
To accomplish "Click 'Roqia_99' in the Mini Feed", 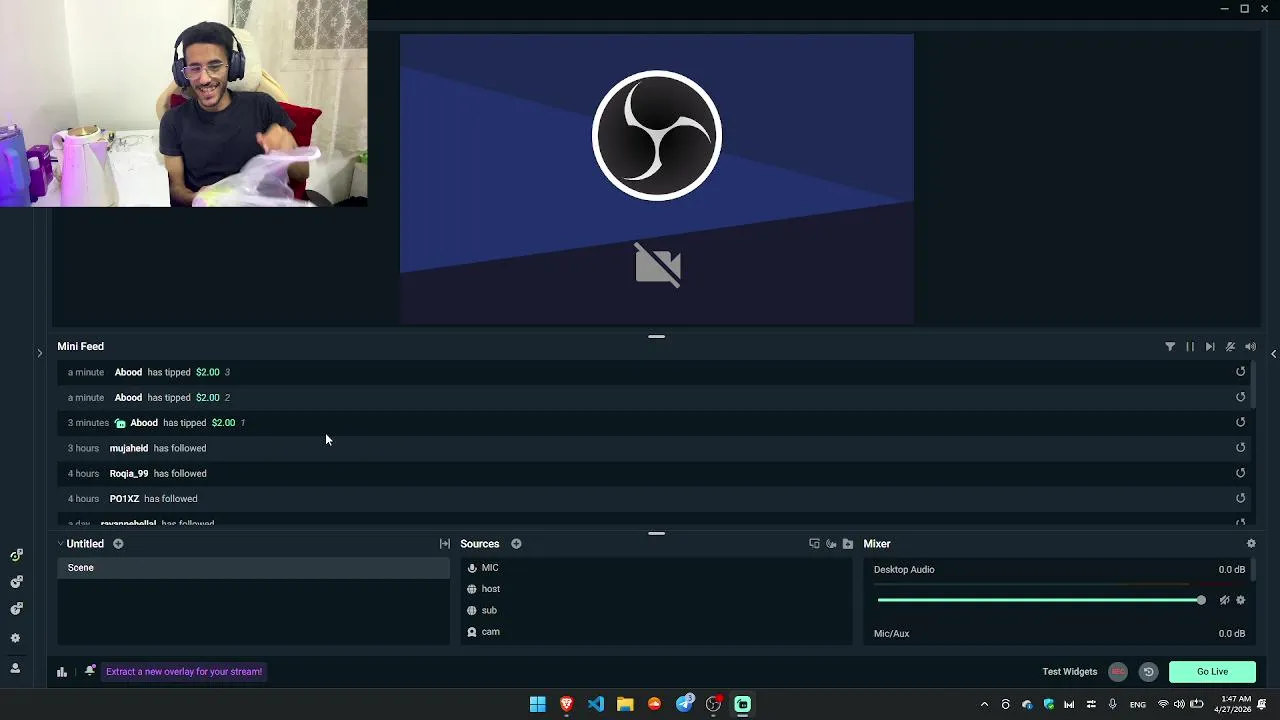I will 128,473.
